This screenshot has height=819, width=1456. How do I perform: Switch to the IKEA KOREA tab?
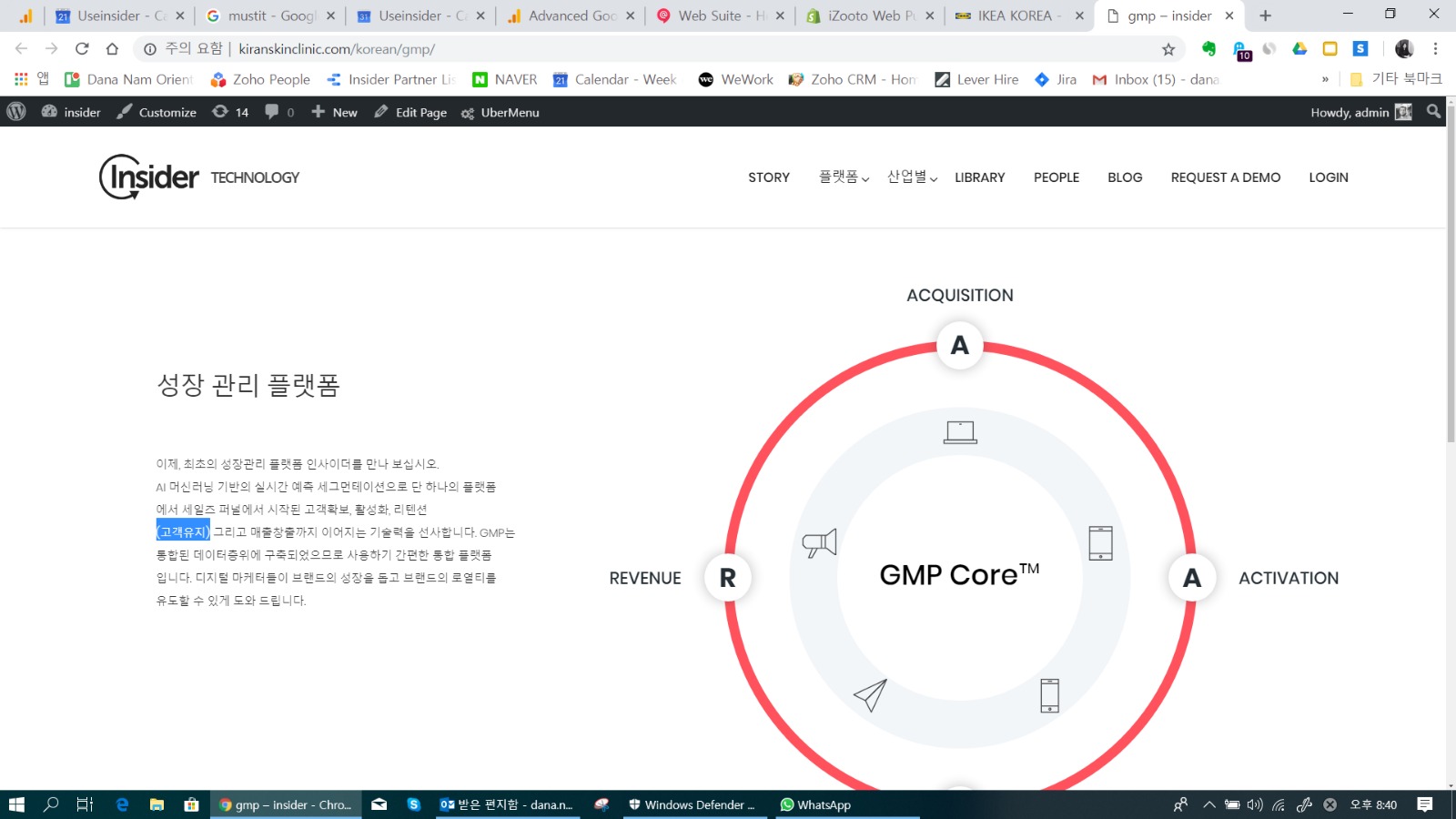1014,15
